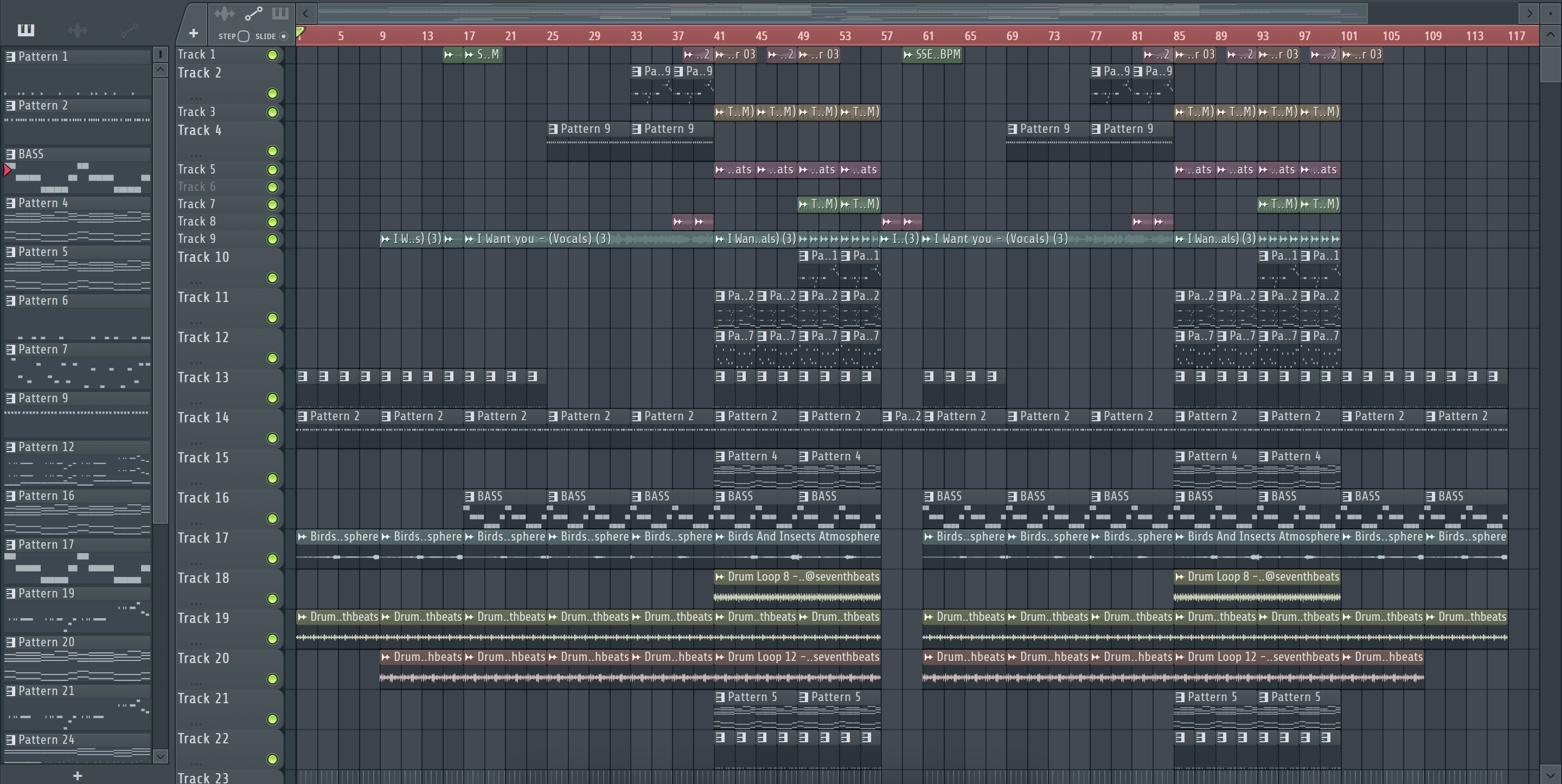Viewport: 1562px width, 784px height.
Task: Select the Track 14 header
Action: [x=230, y=428]
